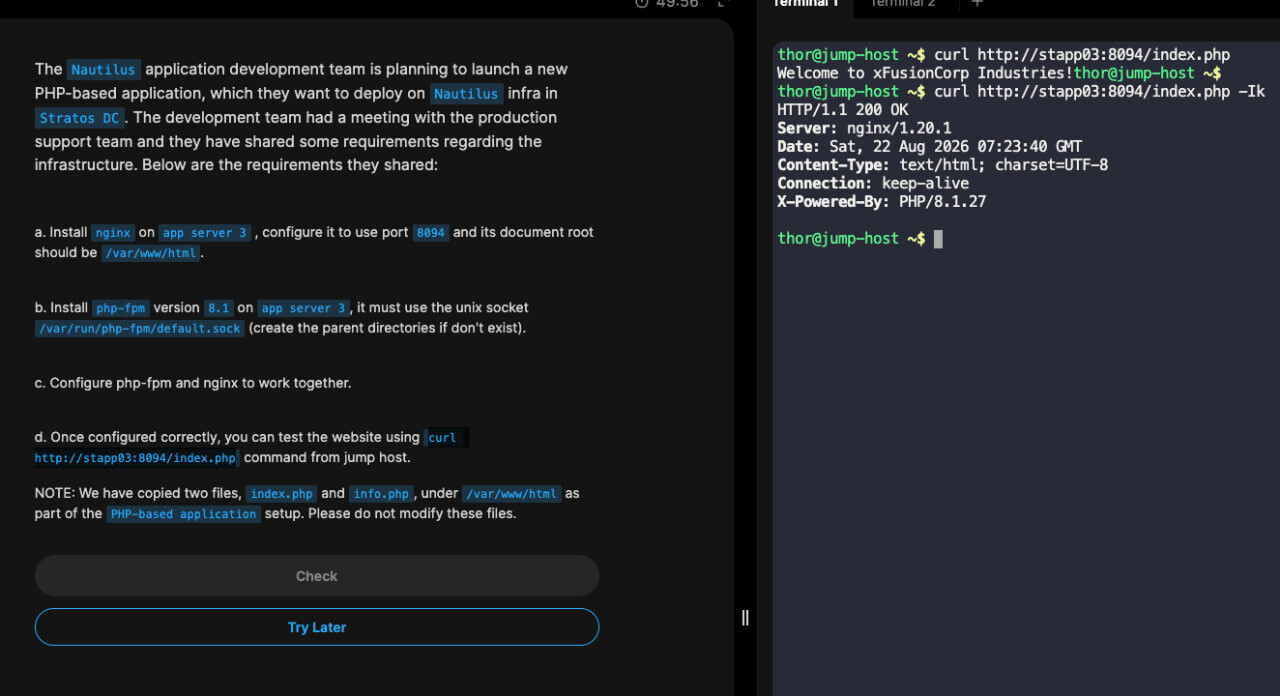
Task: Click the 'index.php' file label in the NOTE
Action: [281, 494]
